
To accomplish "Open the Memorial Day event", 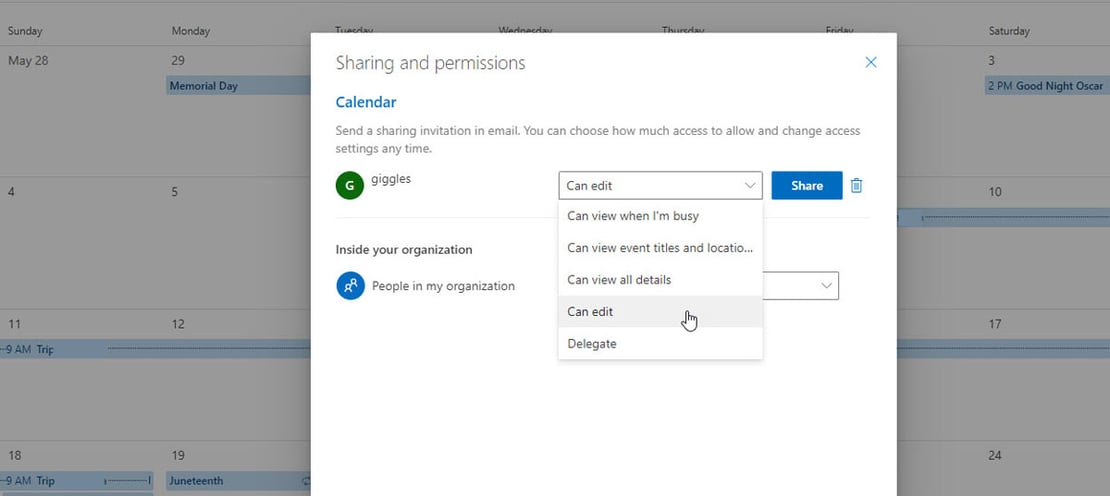I will coord(235,86).
